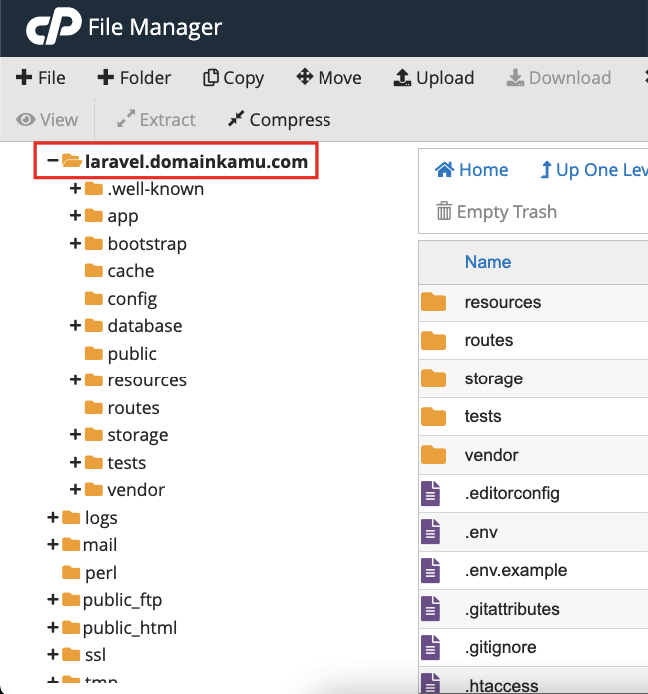Viewport: 648px width, 694px height.
Task: Create a new file with the File button
Action: pos(41,78)
